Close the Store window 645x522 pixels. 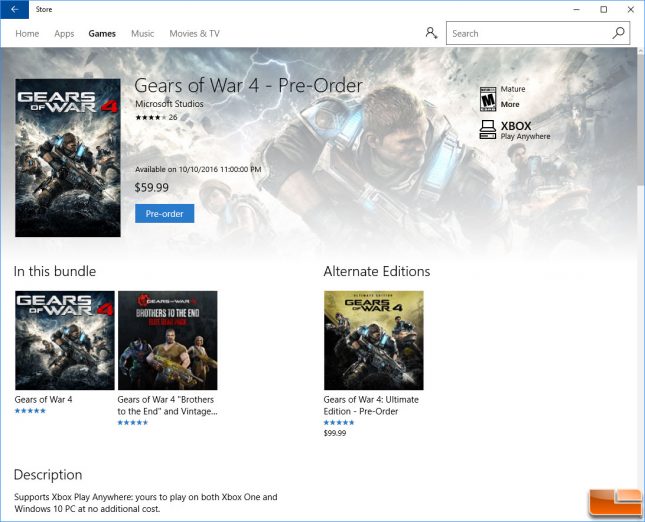coord(631,9)
